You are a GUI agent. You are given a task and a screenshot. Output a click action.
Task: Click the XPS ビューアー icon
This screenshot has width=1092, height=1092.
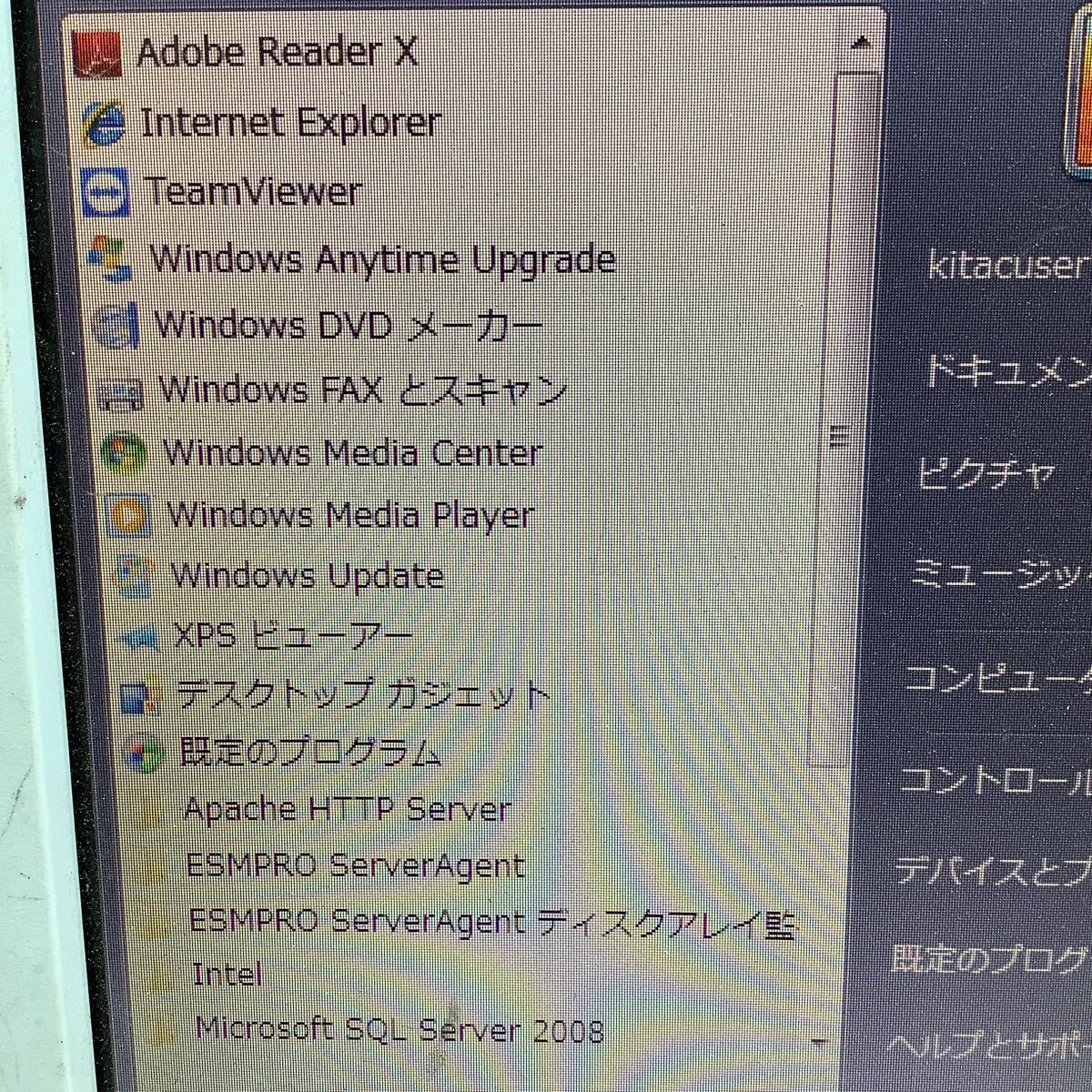click(x=138, y=637)
